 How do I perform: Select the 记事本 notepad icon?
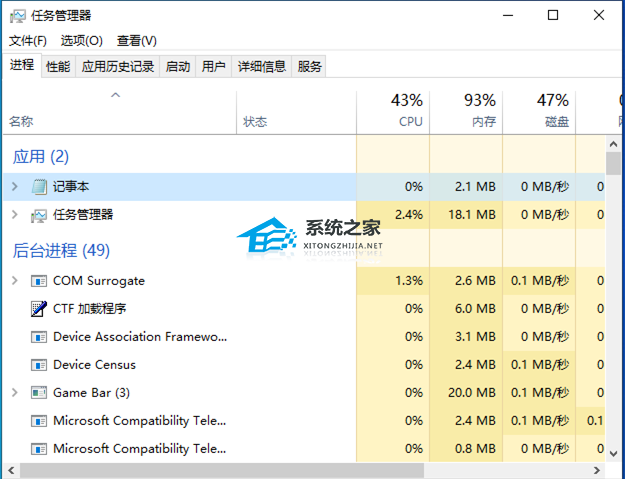(39, 186)
